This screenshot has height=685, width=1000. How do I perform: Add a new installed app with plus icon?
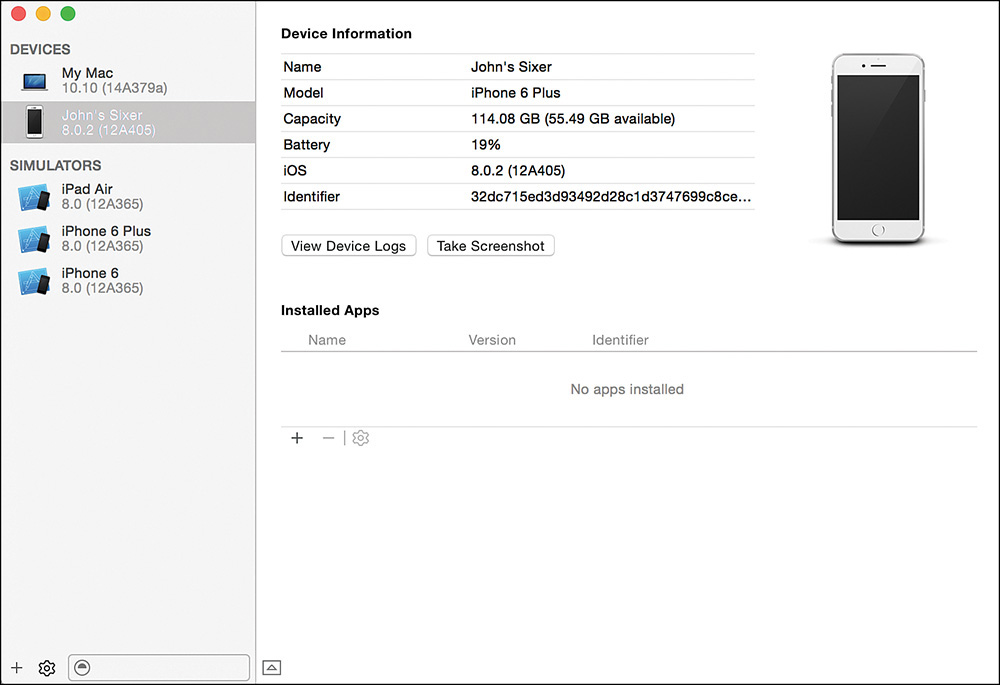pyautogui.click(x=297, y=438)
